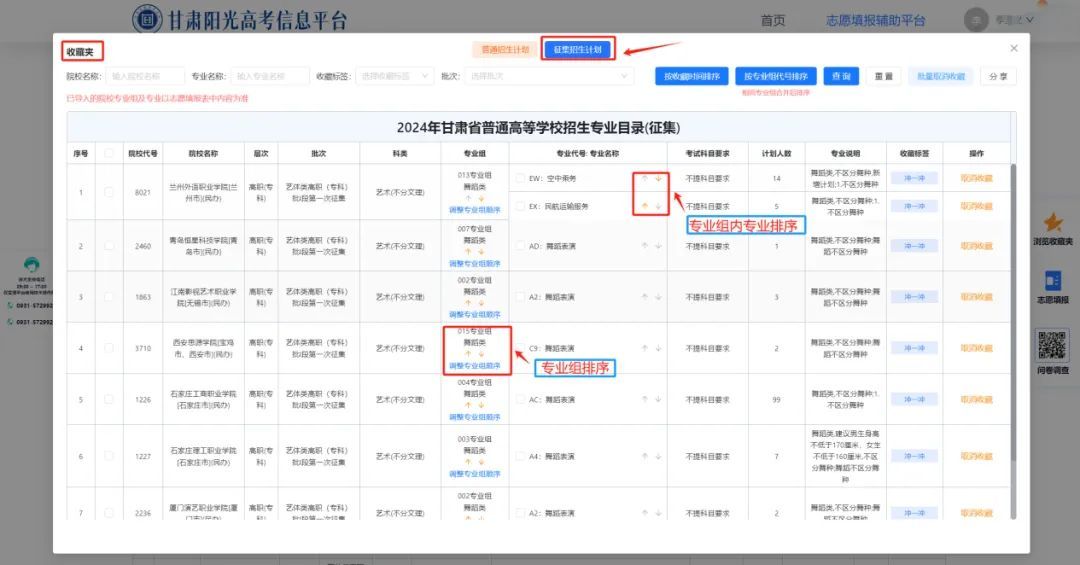Tick the EW 空中乘务 major checkbox

(520, 178)
